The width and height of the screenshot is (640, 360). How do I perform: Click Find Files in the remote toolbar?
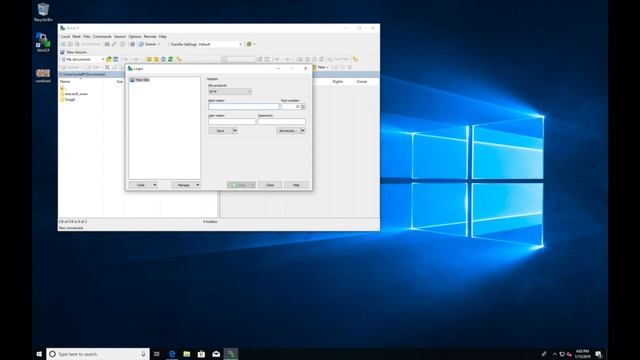click(x=339, y=59)
